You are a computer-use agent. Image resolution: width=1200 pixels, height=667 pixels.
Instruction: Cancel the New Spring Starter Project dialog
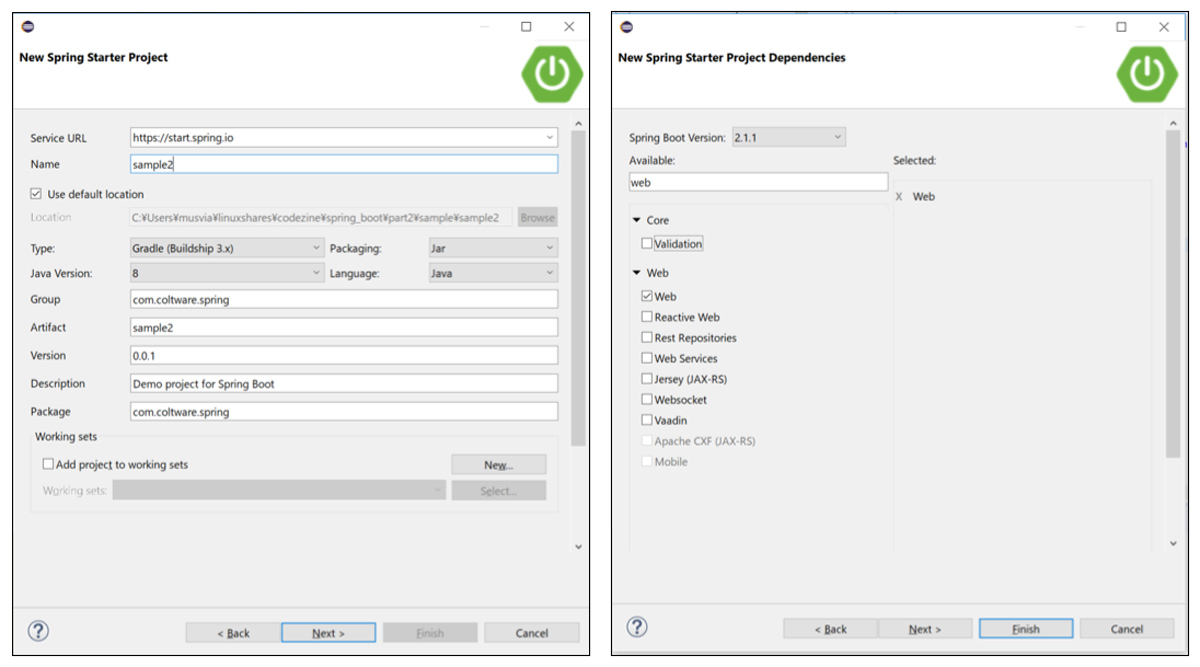click(531, 633)
